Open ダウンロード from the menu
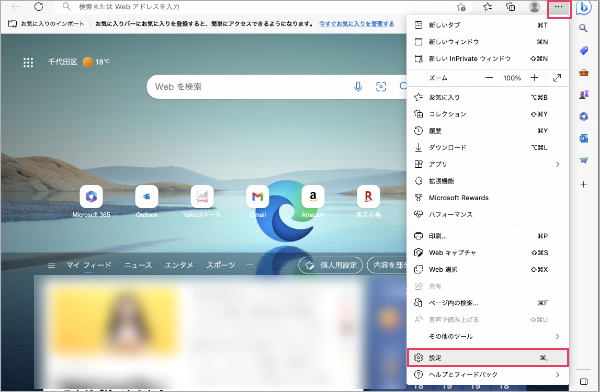Image resolution: width=600 pixels, height=392 pixels. pos(488,147)
